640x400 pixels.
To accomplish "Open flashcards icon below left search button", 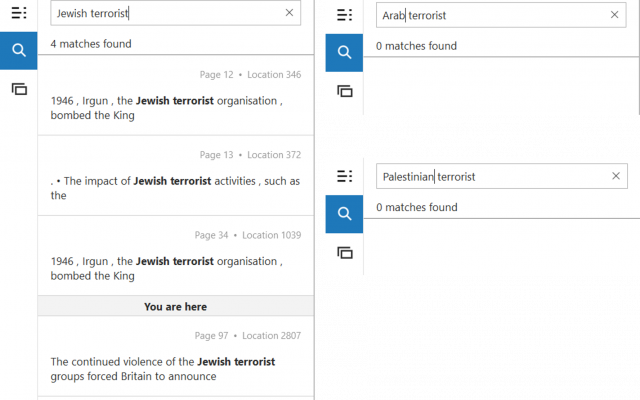I will click(x=19, y=89).
